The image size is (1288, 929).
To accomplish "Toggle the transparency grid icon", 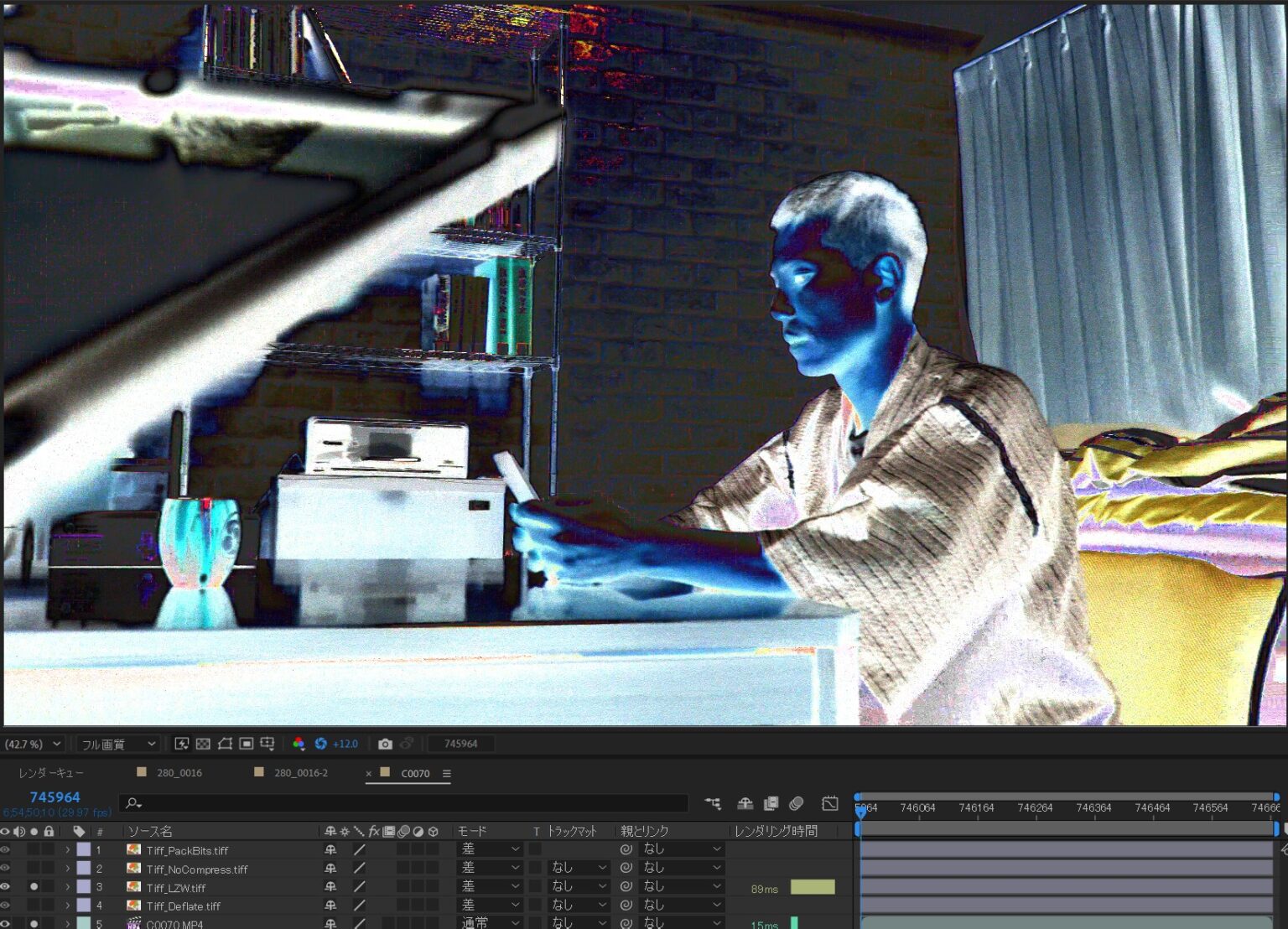I will [x=203, y=744].
